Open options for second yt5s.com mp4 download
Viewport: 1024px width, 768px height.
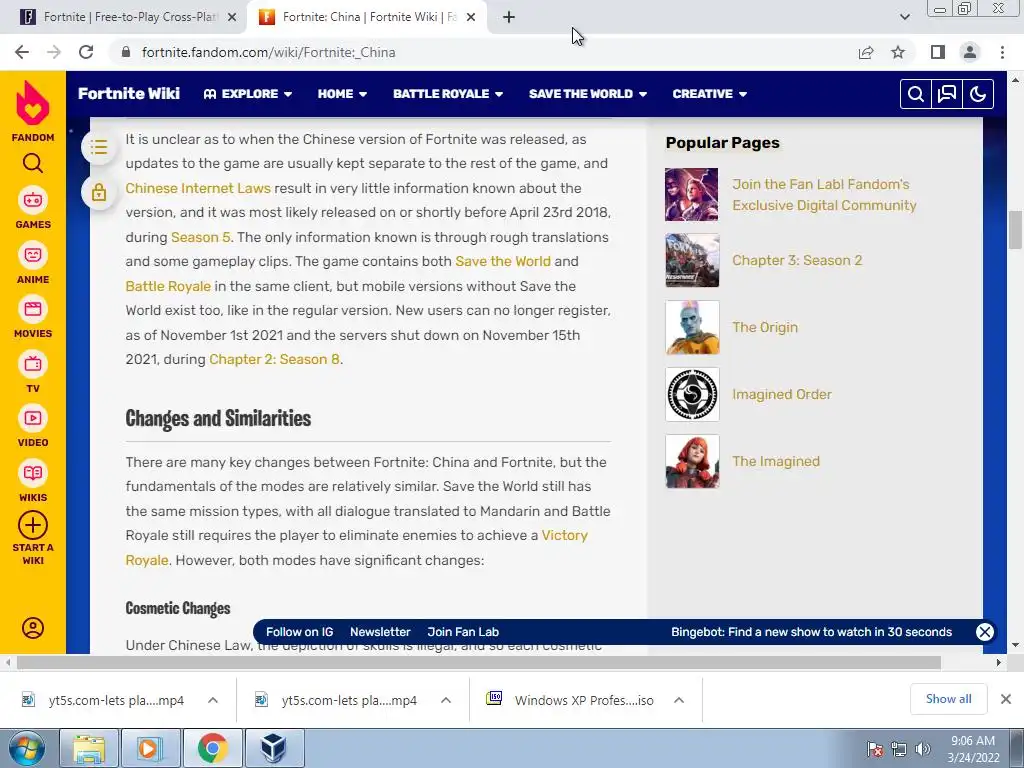(446, 700)
